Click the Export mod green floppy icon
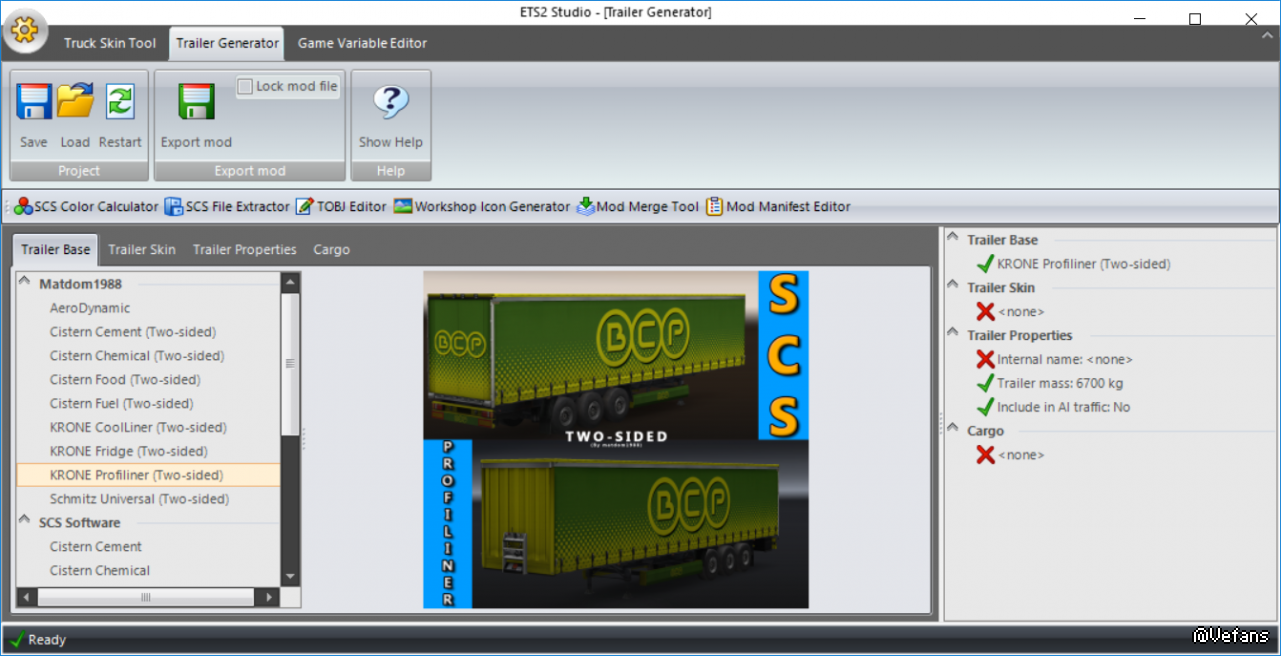1281x656 pixels. [197, 102]
